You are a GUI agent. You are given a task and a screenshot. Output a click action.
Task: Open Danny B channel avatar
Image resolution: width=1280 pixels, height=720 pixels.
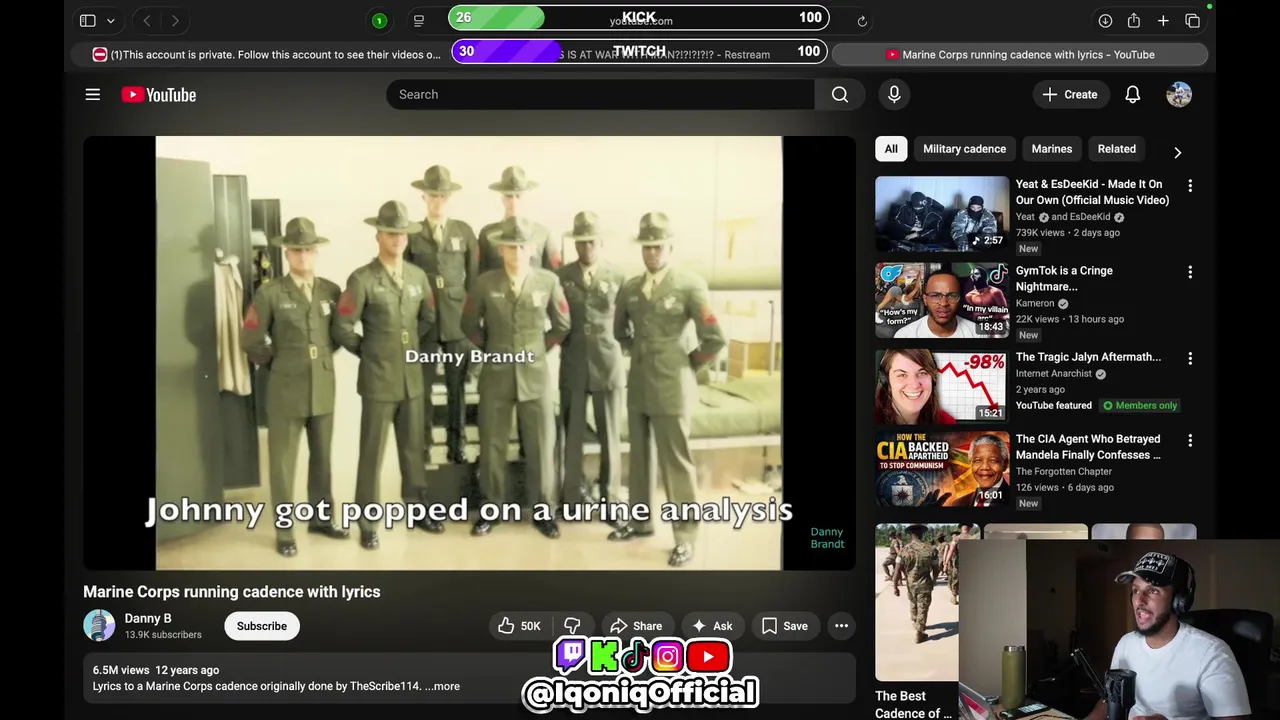99,626
